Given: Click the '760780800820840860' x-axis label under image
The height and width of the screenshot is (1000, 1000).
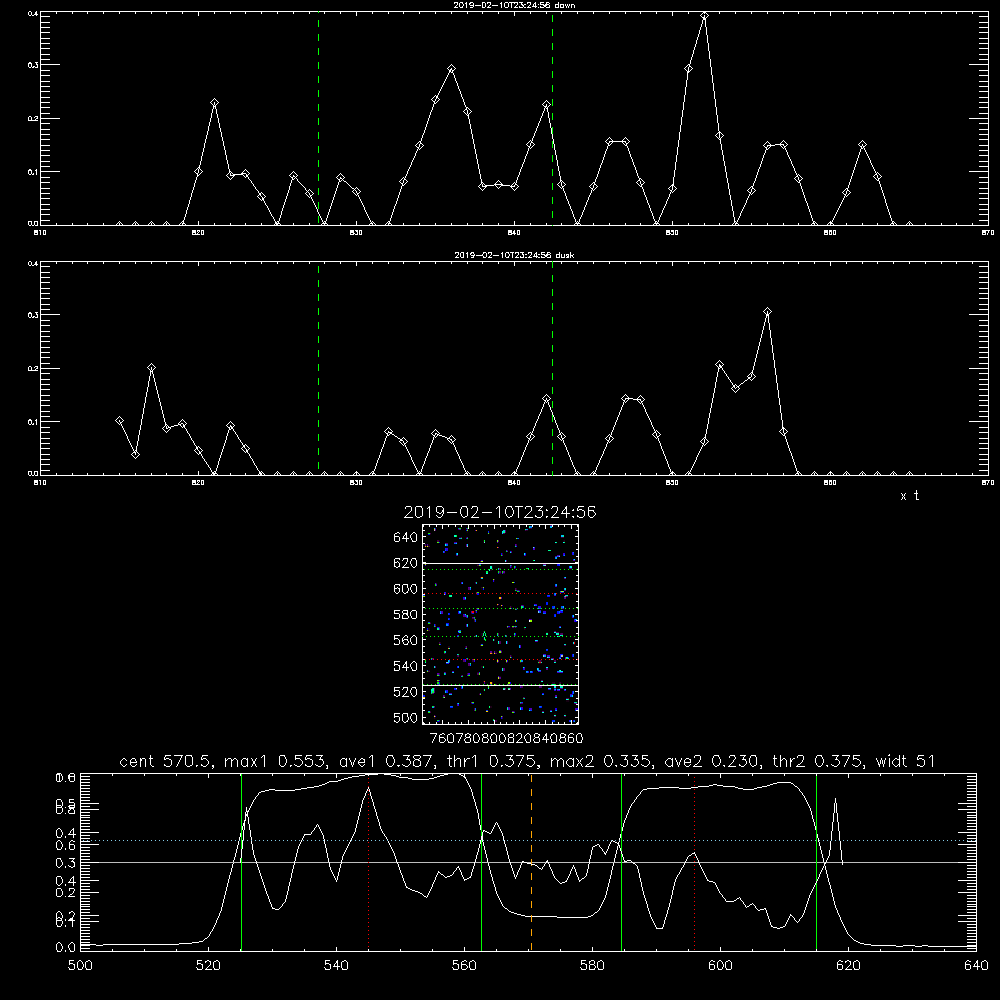Looking at the screenshot, I should click(x=506, y=738).
